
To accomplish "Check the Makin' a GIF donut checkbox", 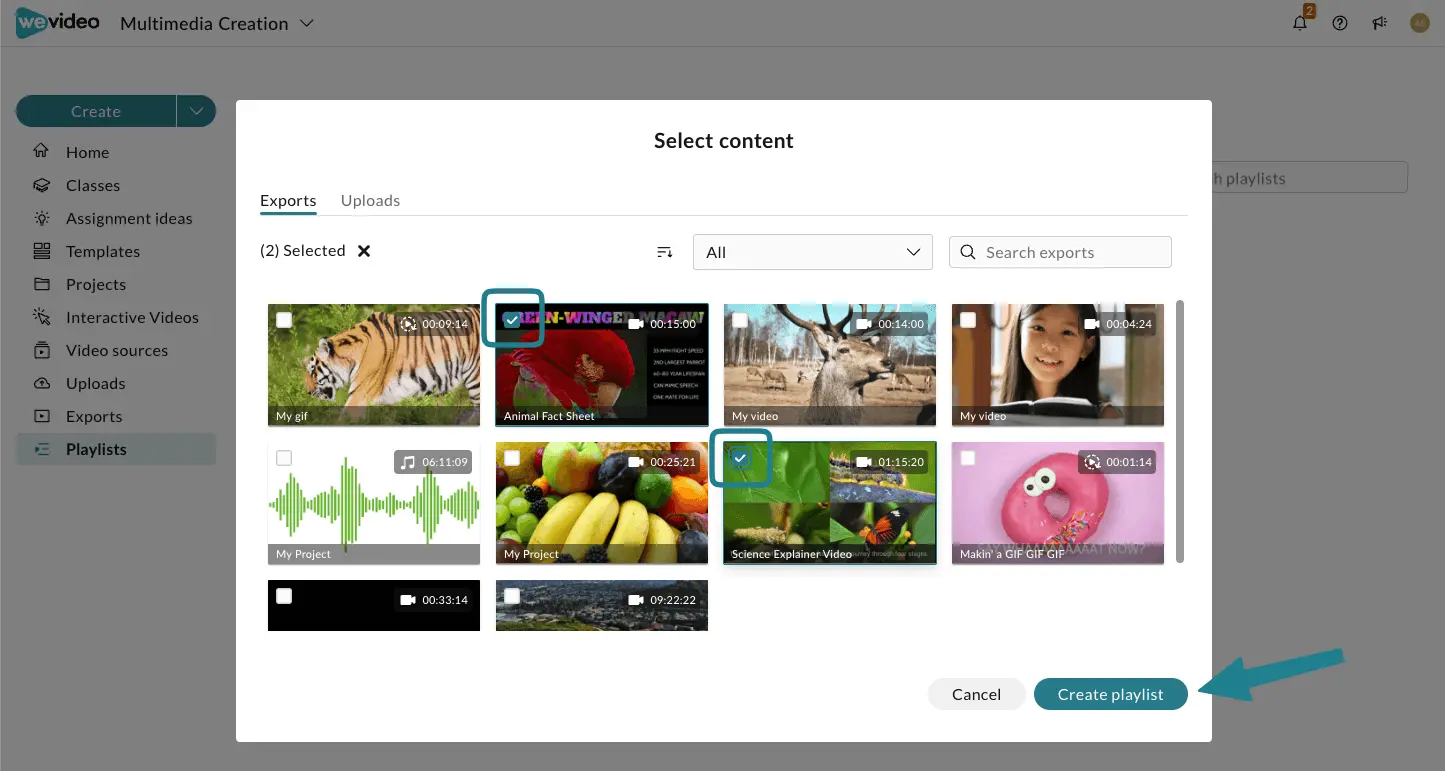I will pos(968,458).
